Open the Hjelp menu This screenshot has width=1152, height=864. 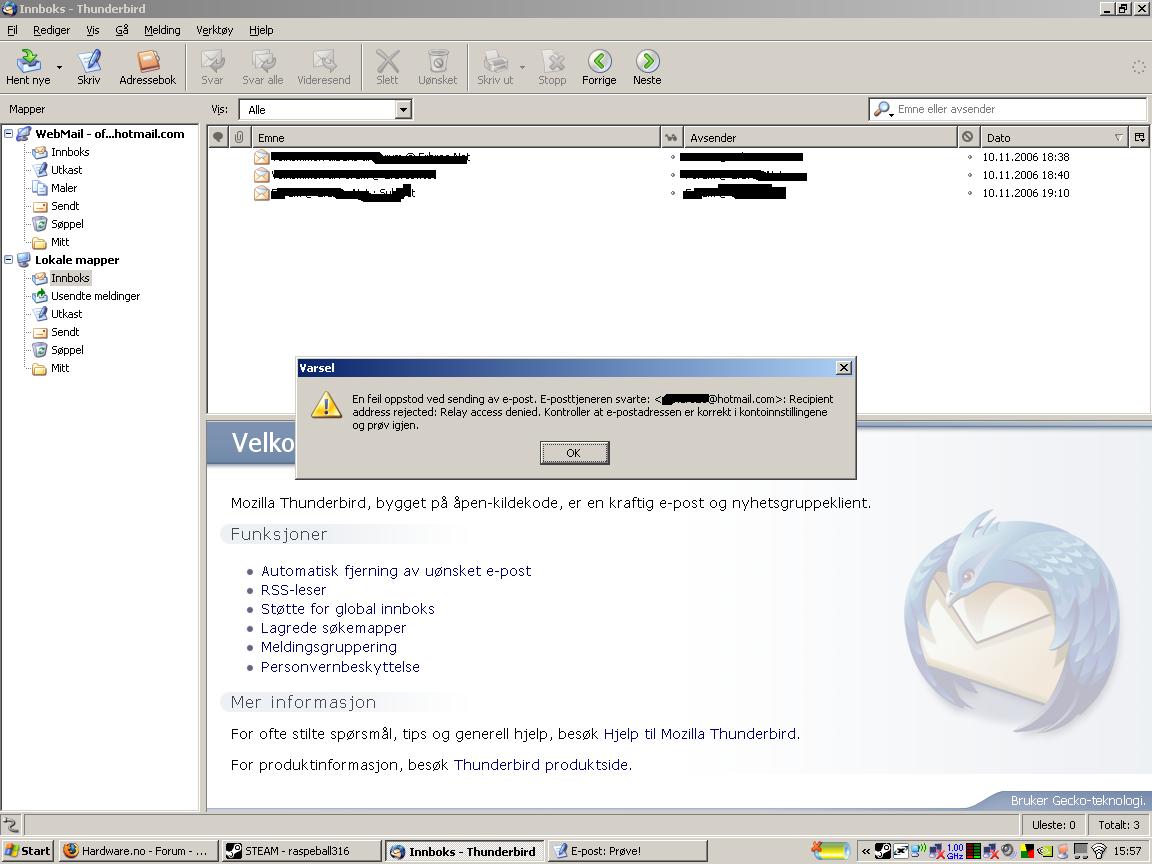[x=261, y=30]
